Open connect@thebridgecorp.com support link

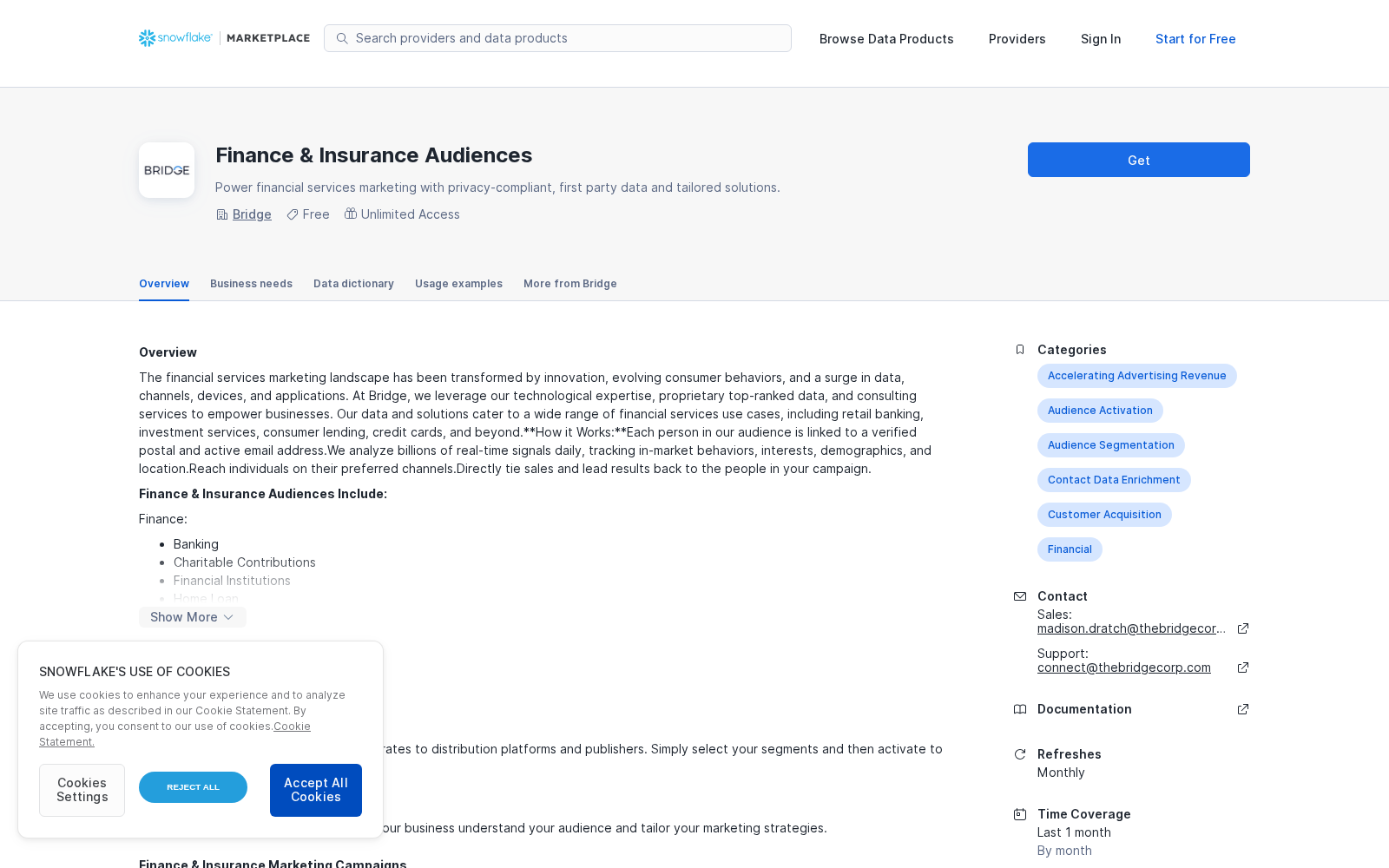1124,667
